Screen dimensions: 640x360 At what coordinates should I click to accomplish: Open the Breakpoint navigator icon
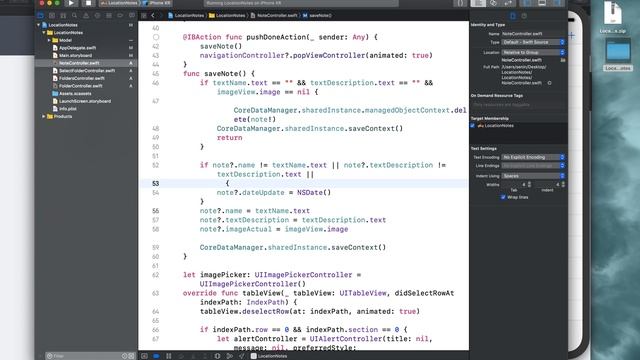pyautogui.click(x=120, y=16)
